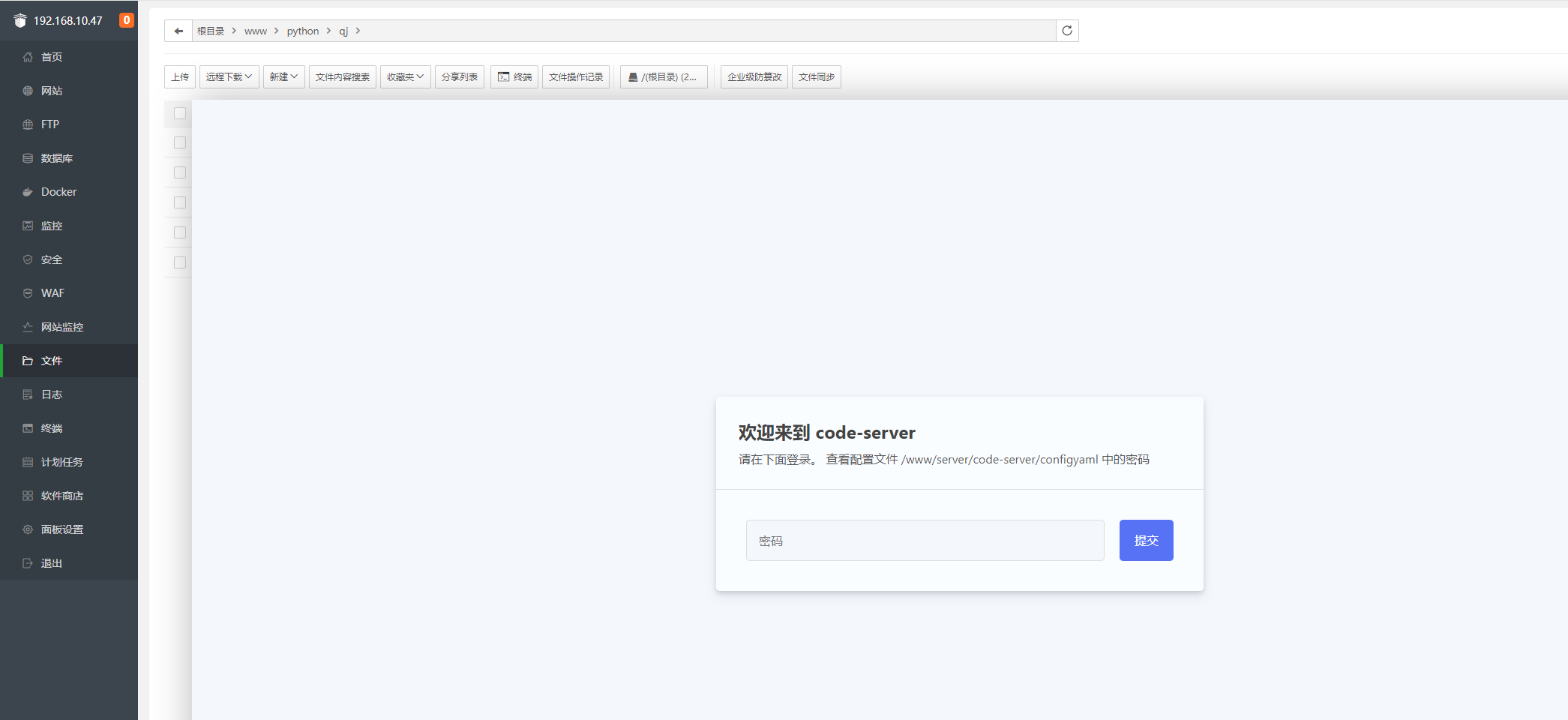Viewport: 1568px width, 720px height.
Task: Open the 面板设置 sidebar menu
Action: tap(69, 529)
